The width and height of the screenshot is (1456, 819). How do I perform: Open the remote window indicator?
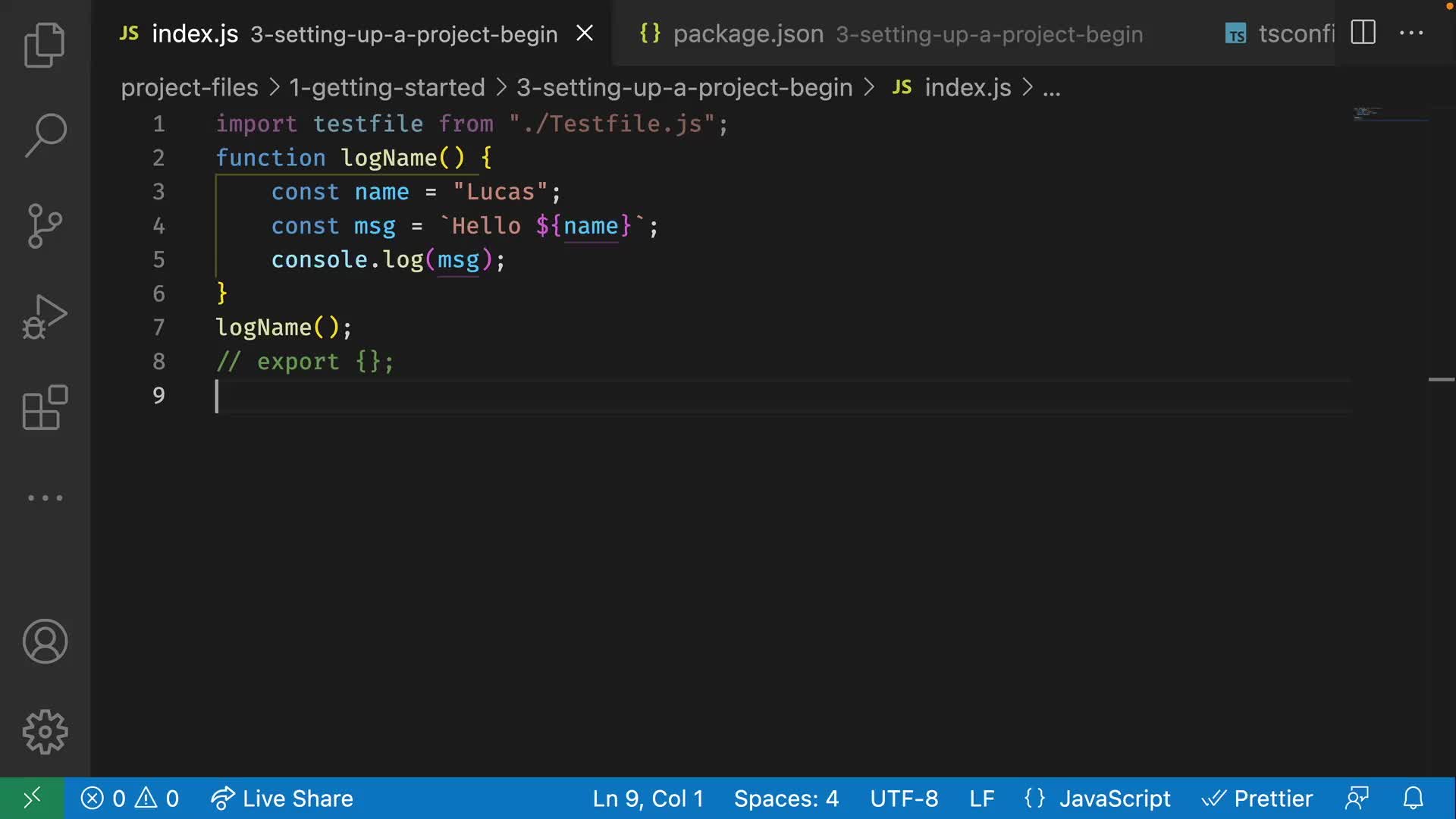[32, 799]
